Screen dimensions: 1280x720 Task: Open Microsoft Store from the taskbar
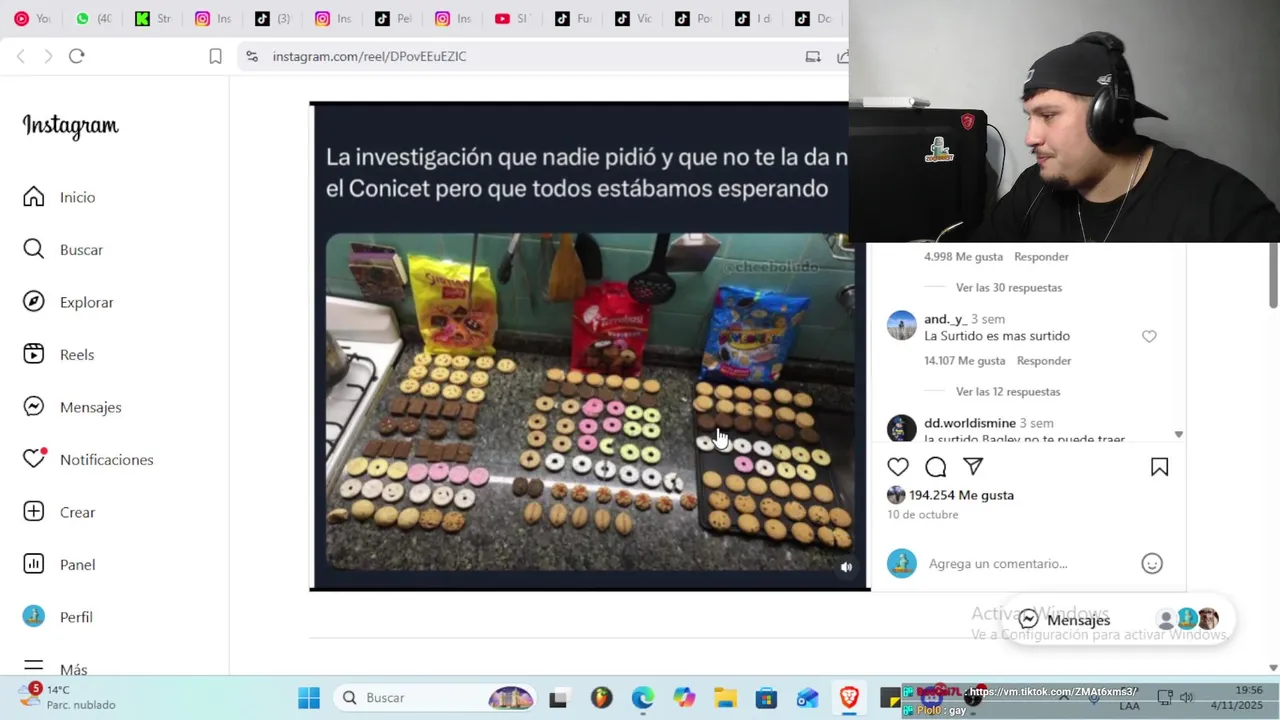click(766, 698)
